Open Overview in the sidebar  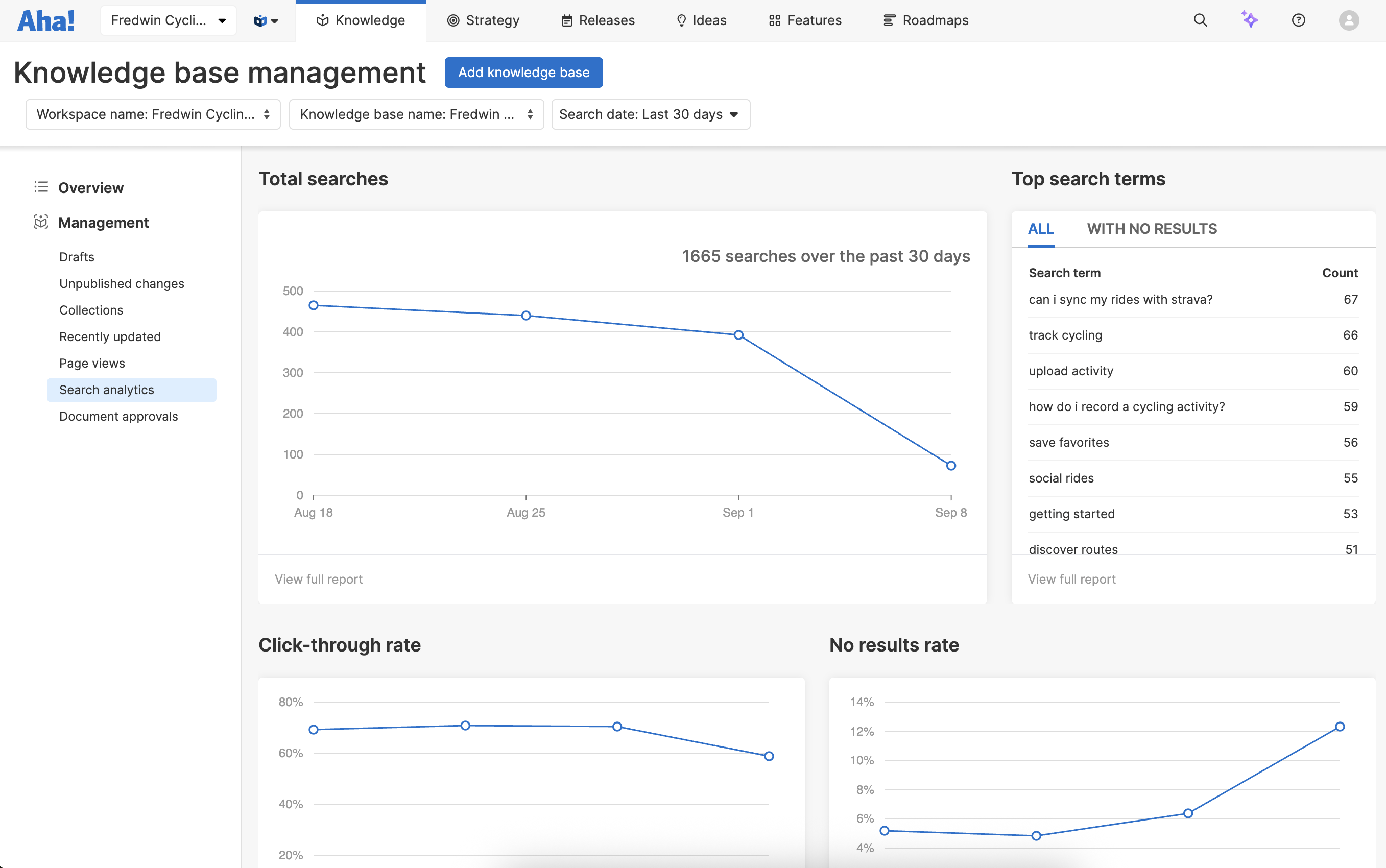point(91,188)
